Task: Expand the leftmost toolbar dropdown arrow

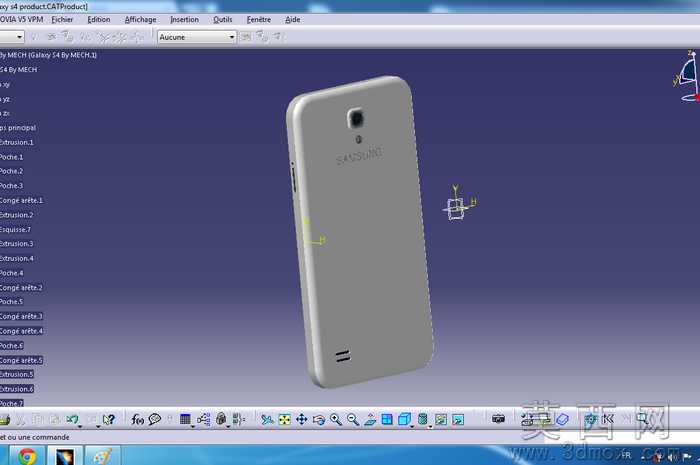Action: coord(20,37)
